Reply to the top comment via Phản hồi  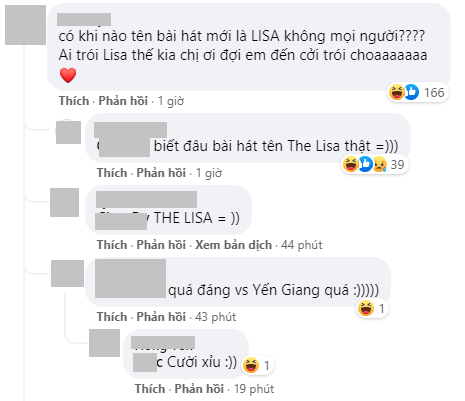tap(123, 101)
